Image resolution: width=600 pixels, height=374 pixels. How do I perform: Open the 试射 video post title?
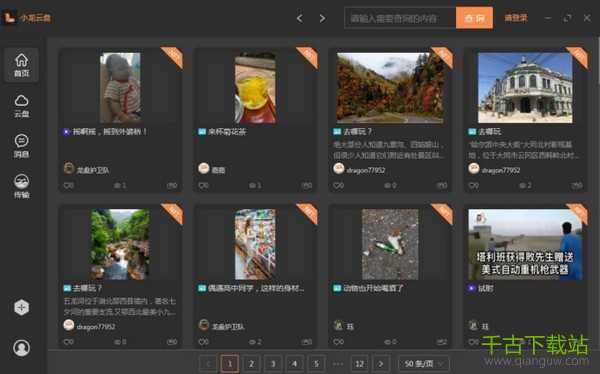[x=486, y=288]
